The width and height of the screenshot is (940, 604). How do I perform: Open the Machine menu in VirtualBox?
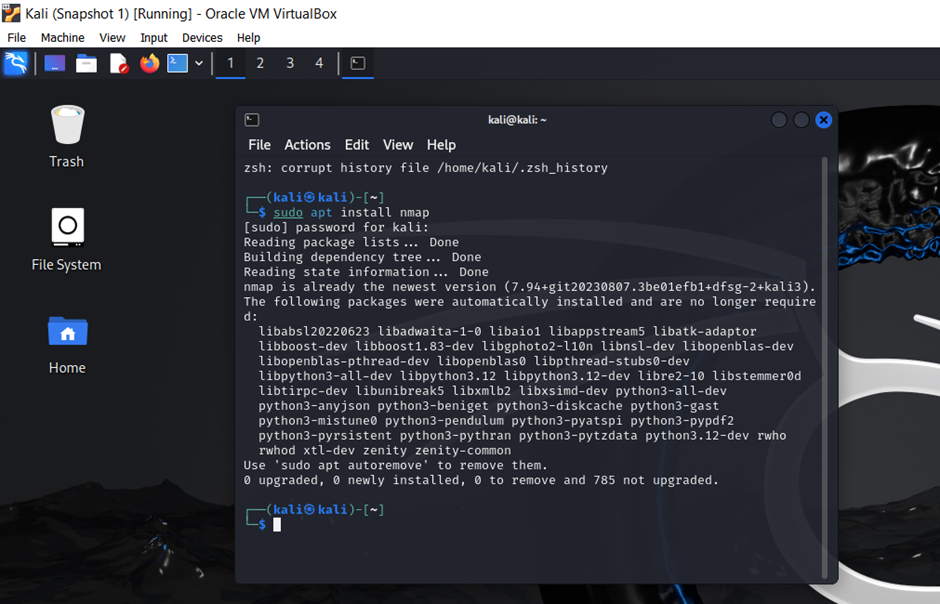coord(62,37)
